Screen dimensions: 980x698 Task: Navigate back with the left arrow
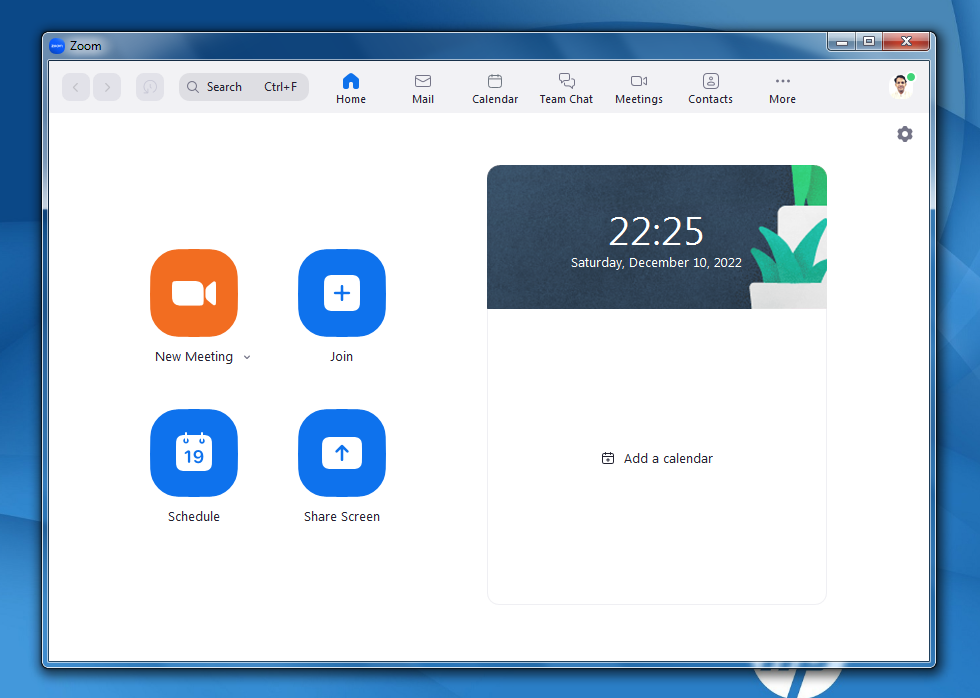pos(76,87)
